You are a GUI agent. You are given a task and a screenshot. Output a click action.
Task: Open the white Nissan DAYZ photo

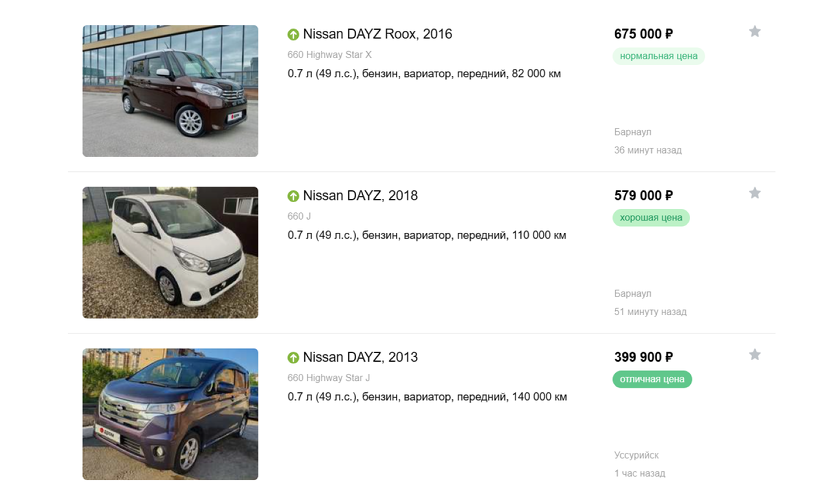pos(170,253)
